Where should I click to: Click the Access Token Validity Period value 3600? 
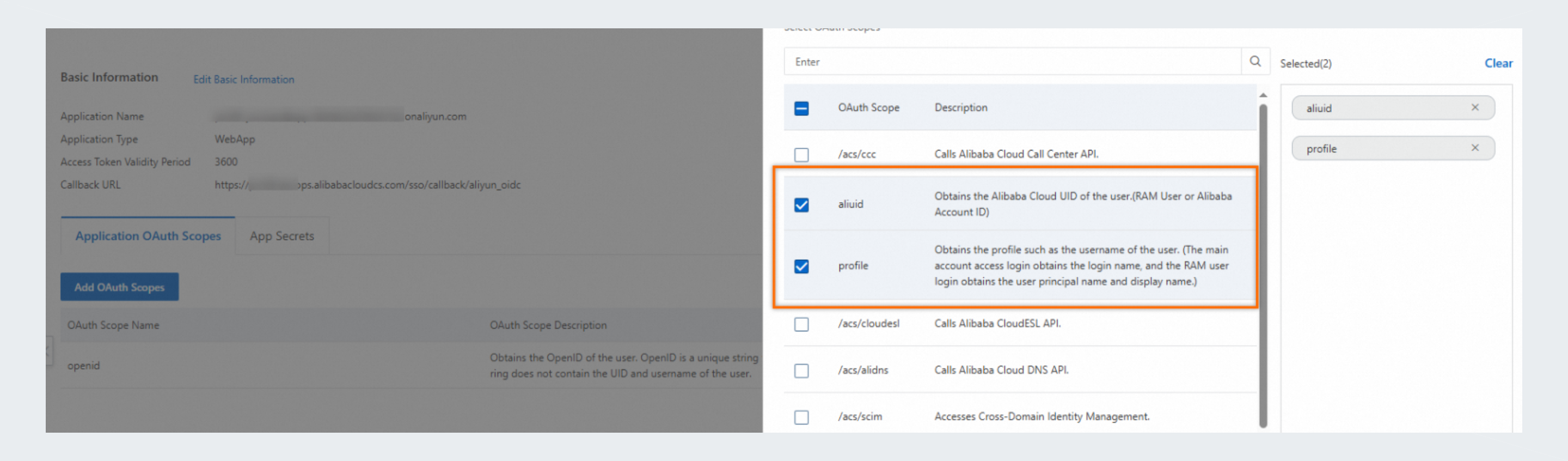tap(226, 161)
